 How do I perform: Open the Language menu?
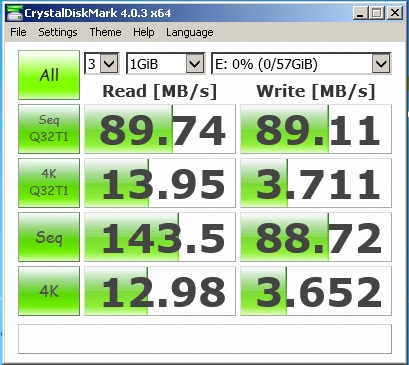[x=190, y=32]
